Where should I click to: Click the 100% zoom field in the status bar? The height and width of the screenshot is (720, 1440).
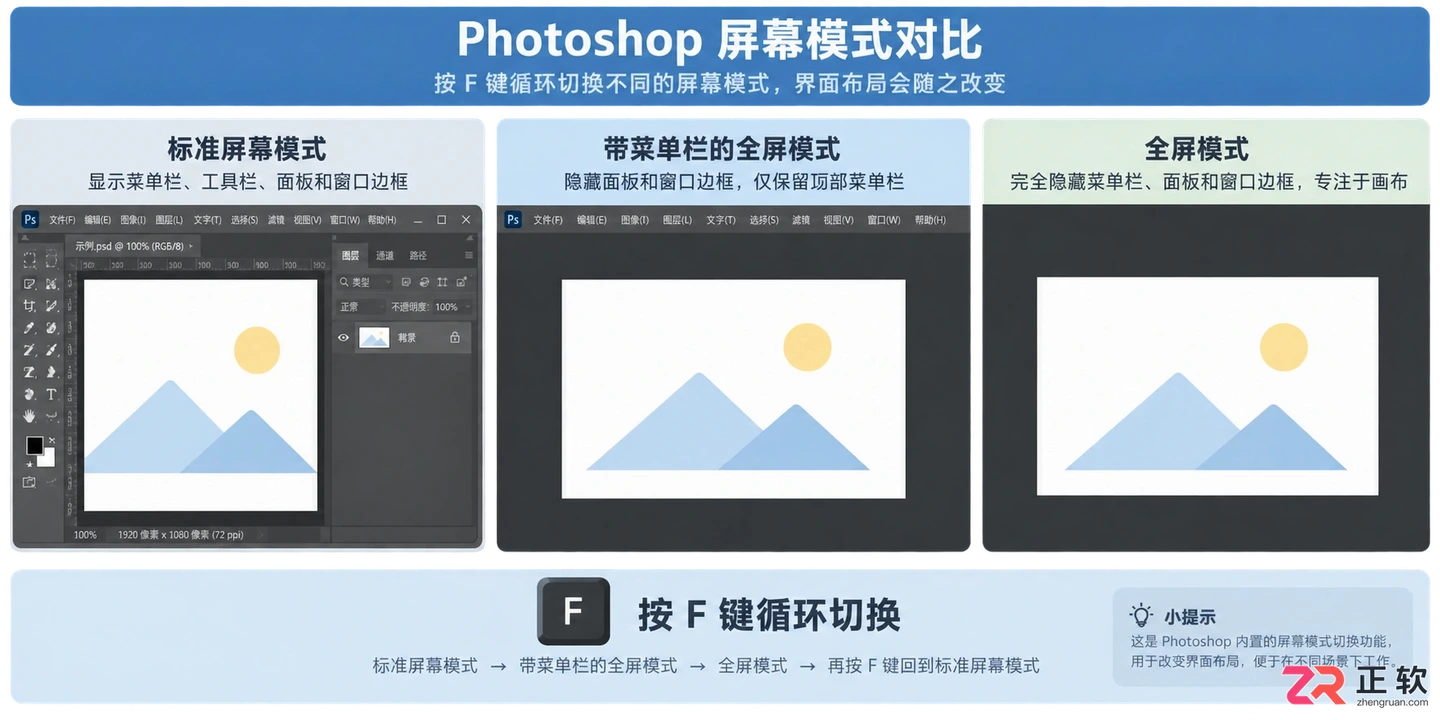point(85,535)
